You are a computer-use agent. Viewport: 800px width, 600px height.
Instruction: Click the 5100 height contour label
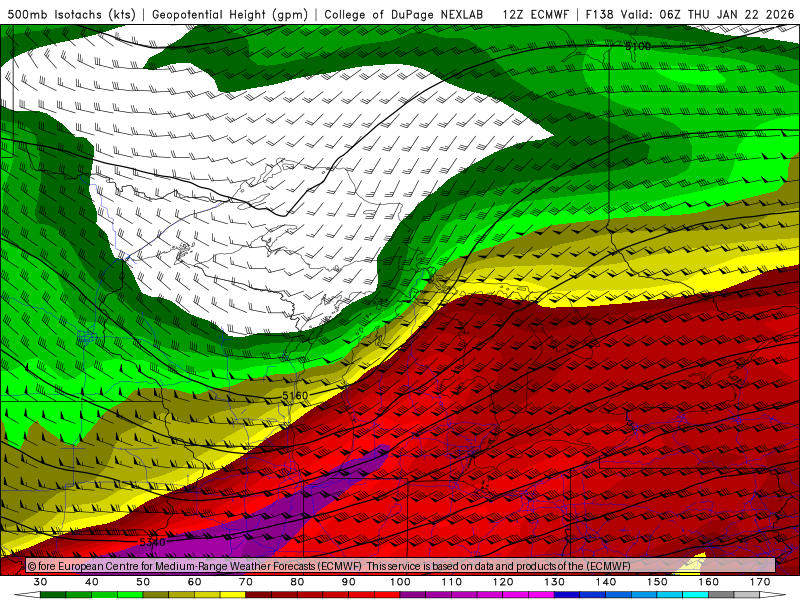tap(638, 46)
